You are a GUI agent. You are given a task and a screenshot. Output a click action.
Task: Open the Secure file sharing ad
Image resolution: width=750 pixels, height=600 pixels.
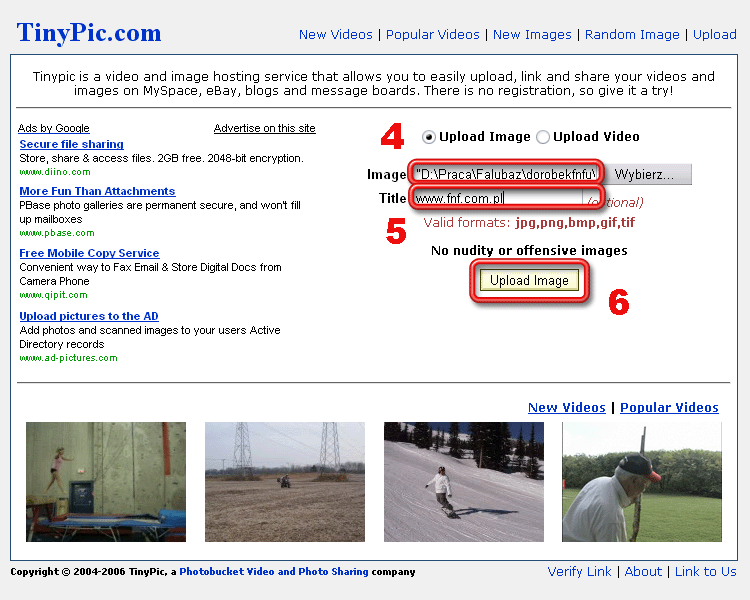click(72, 144)
